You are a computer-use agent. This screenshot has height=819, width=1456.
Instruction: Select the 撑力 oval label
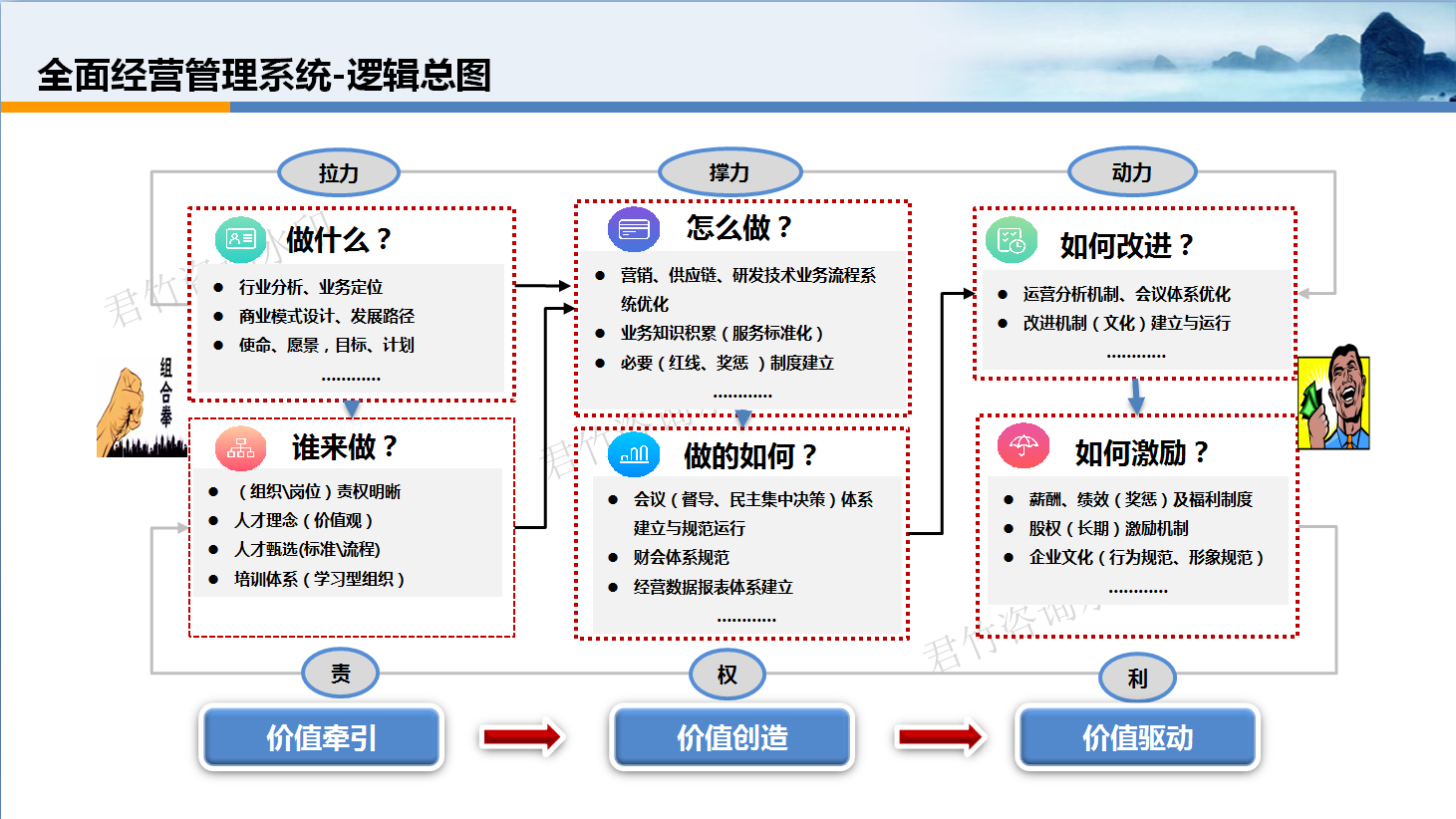(729, 172)
